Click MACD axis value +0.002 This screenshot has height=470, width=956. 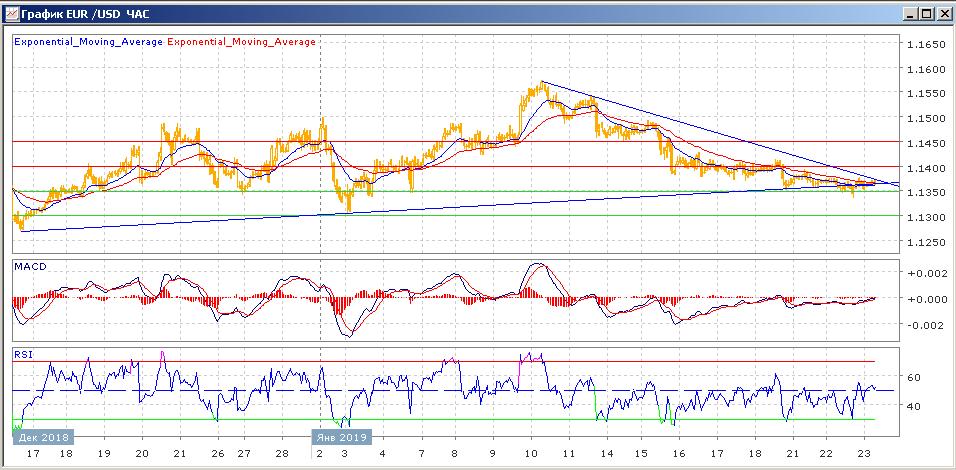click(927, 274)
